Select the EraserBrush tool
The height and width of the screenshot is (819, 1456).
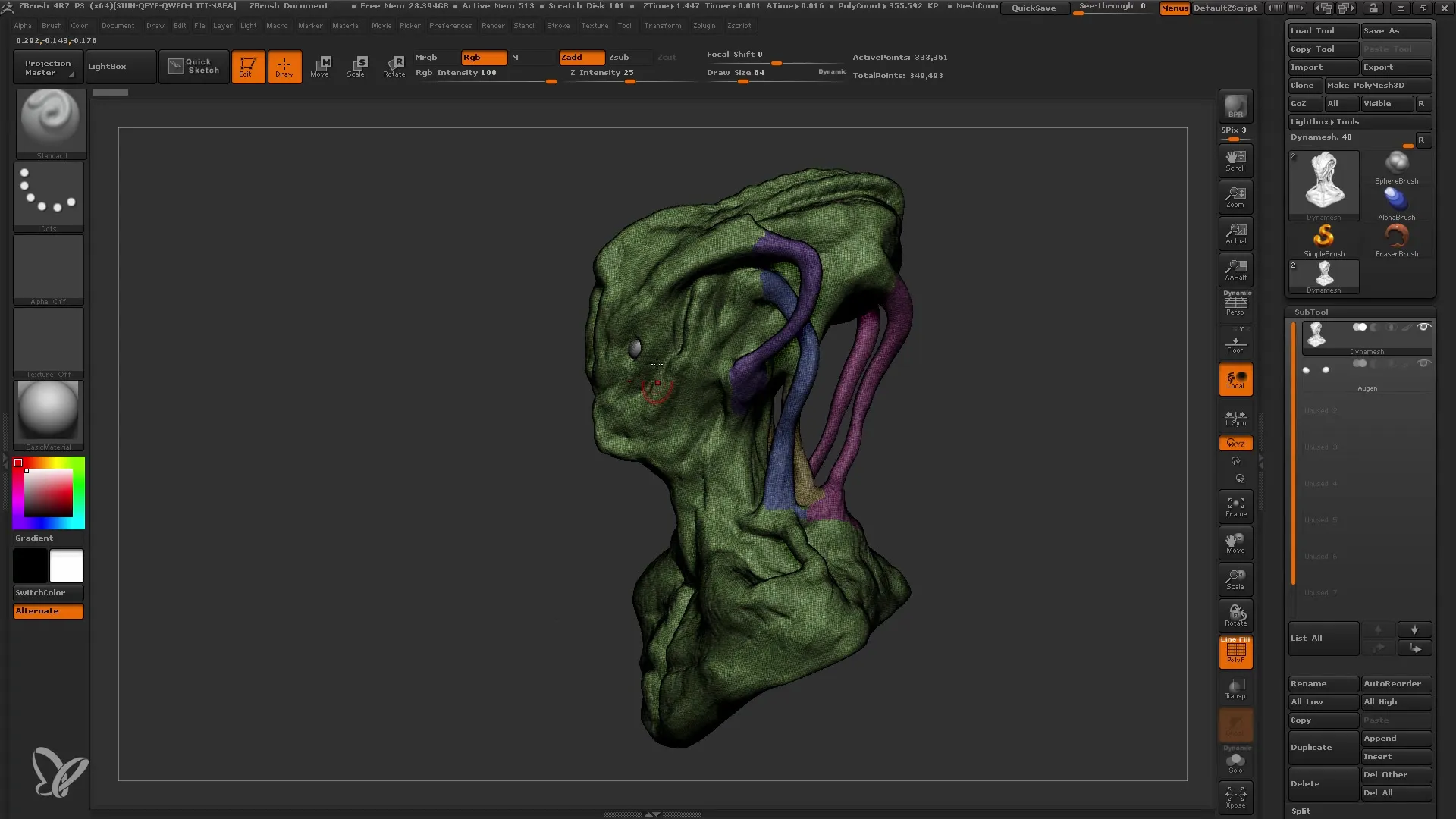click(1396, 240)
